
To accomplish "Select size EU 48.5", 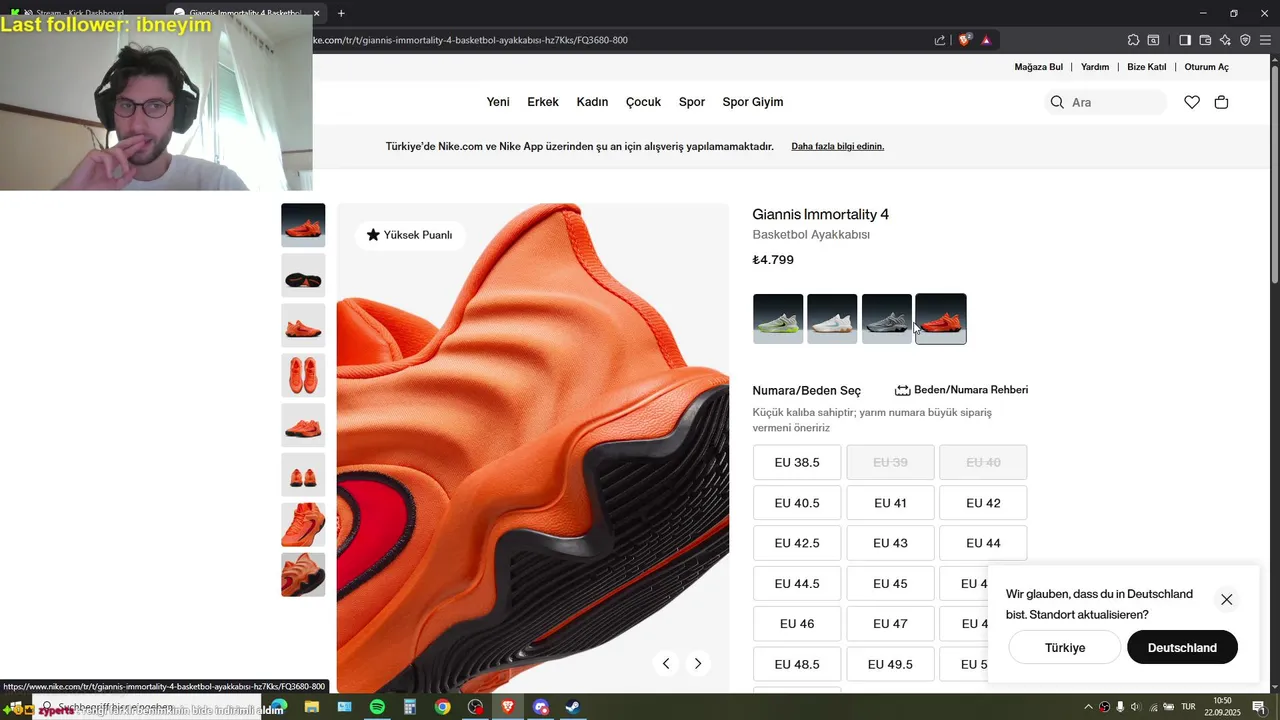I will click(x=797, y=664).
